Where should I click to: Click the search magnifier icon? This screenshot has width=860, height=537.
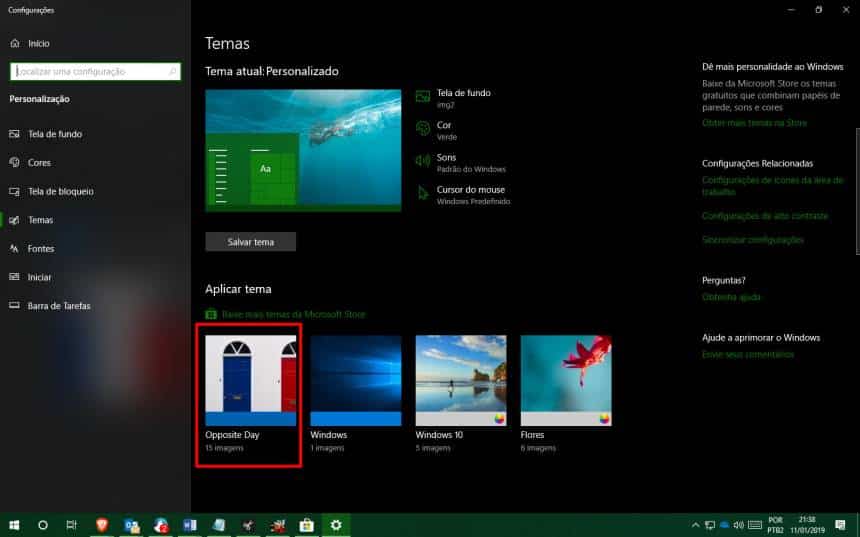[x=172, y=71]
